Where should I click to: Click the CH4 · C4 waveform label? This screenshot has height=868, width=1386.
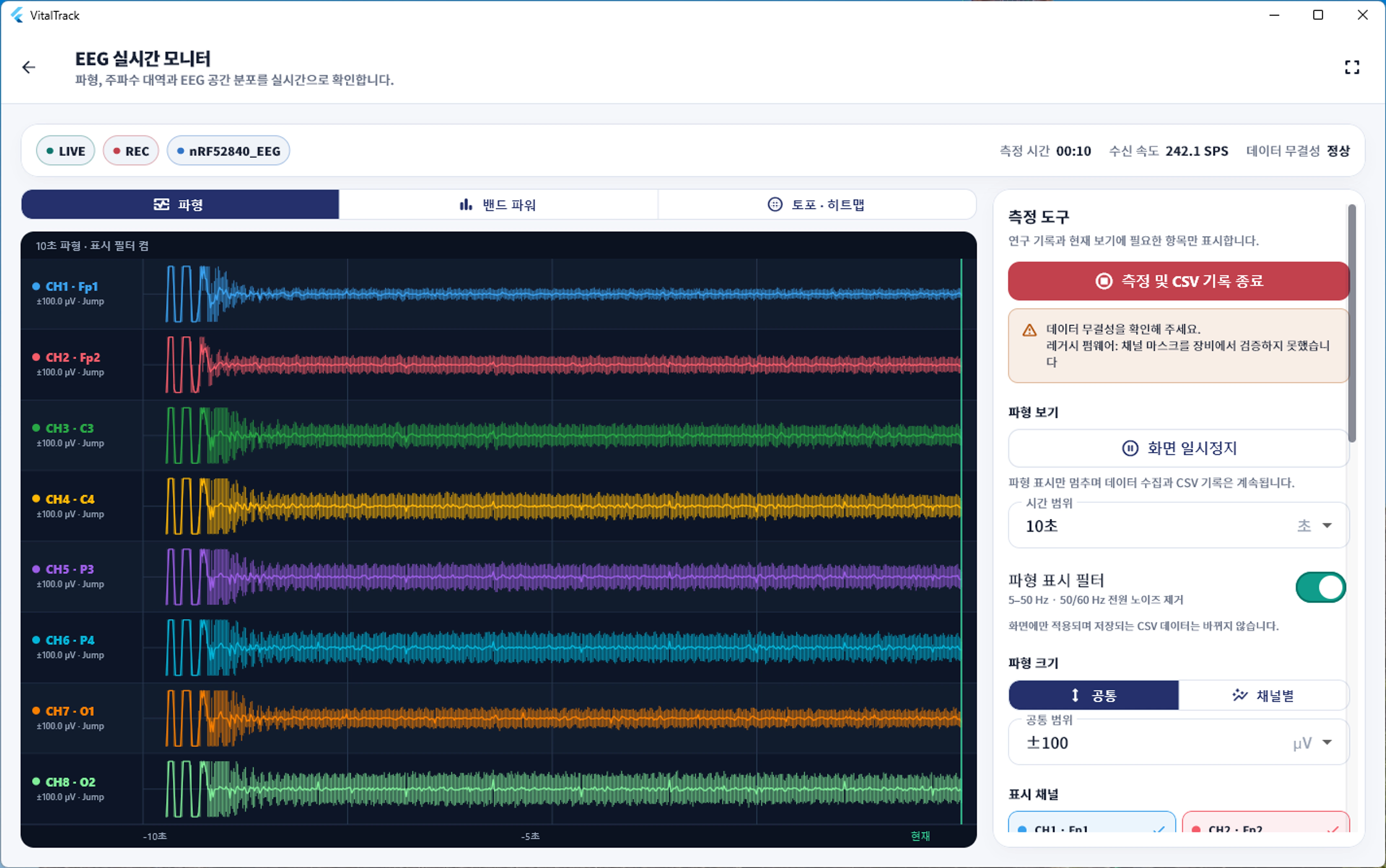pos(70,499)
